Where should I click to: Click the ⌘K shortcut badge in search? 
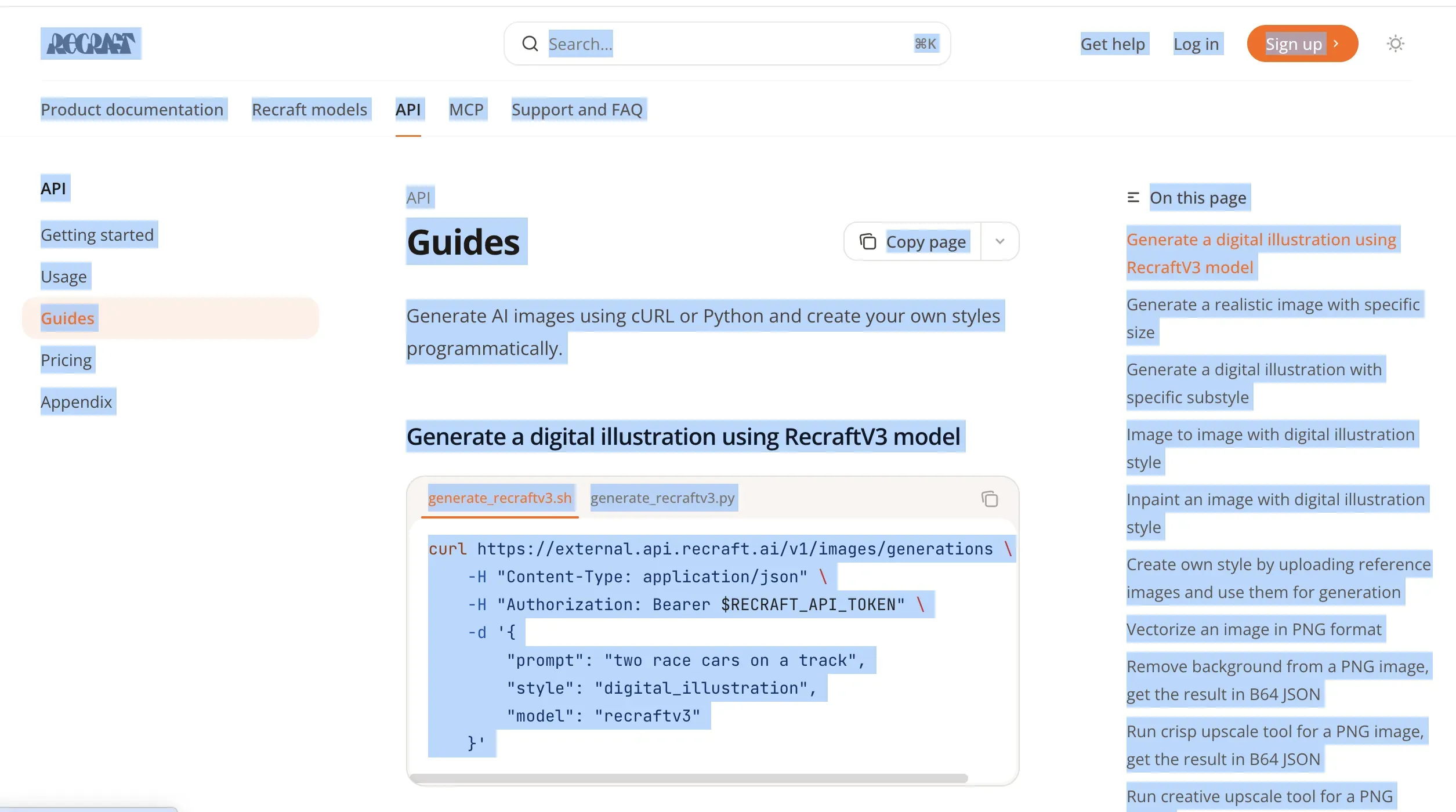click(925, 43)
